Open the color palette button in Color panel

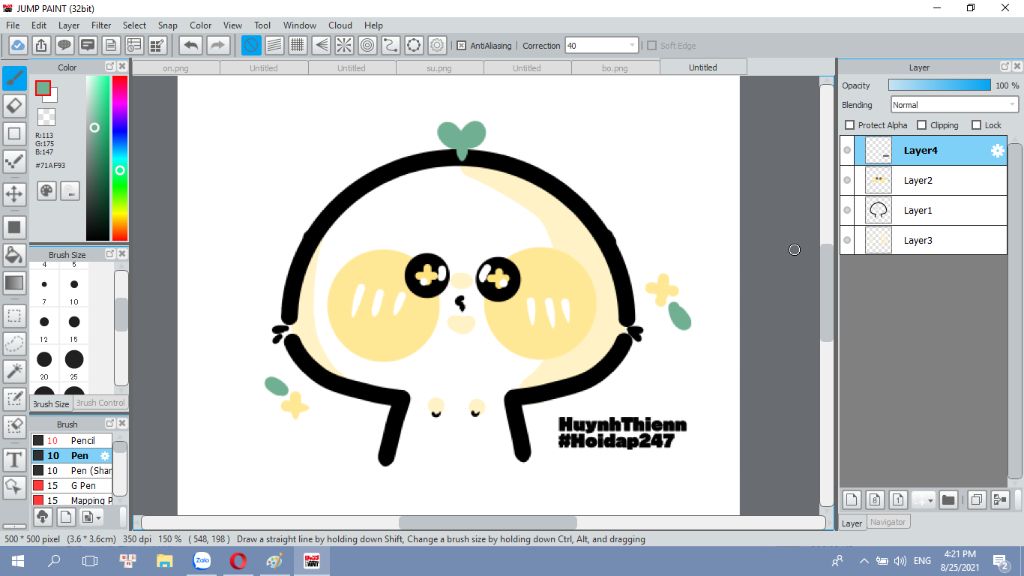(x=46, y=191)
